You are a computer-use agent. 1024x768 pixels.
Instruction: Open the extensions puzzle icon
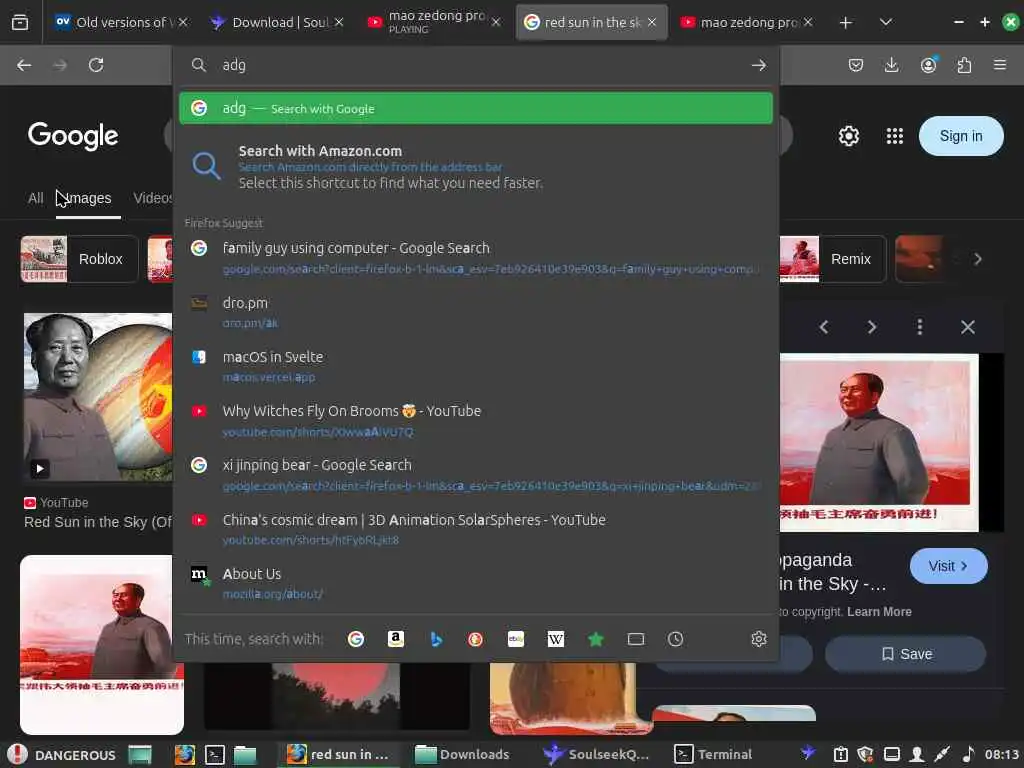[964, 65]
